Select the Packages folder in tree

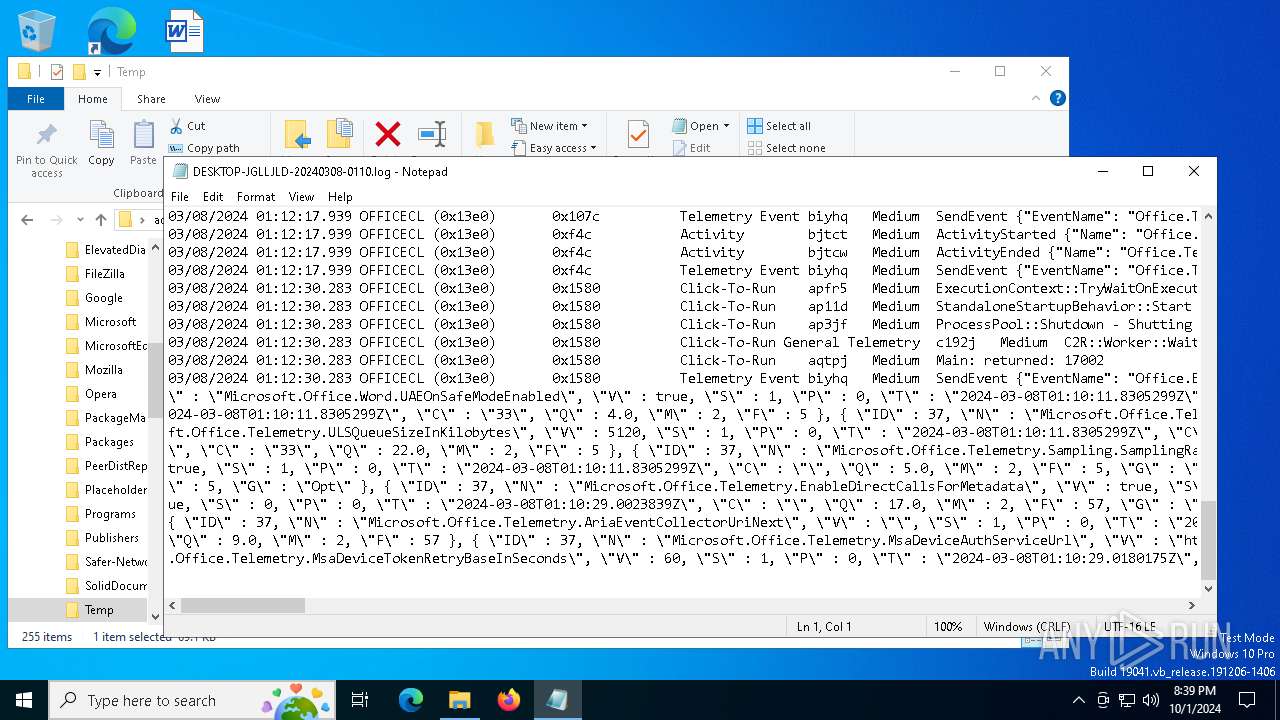pos(109,441)
